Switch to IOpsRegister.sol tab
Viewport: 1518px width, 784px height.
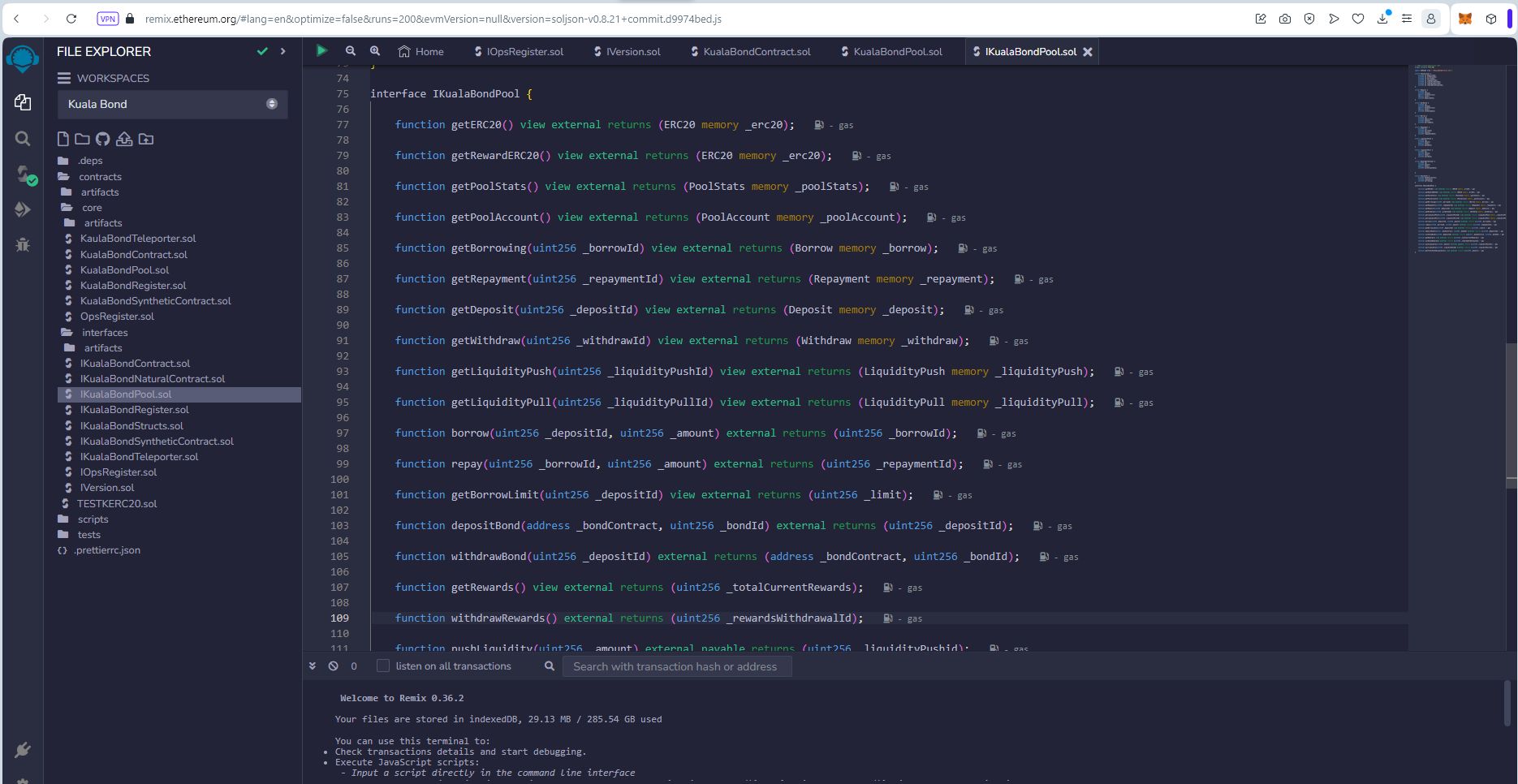click(x=519, y=51)
